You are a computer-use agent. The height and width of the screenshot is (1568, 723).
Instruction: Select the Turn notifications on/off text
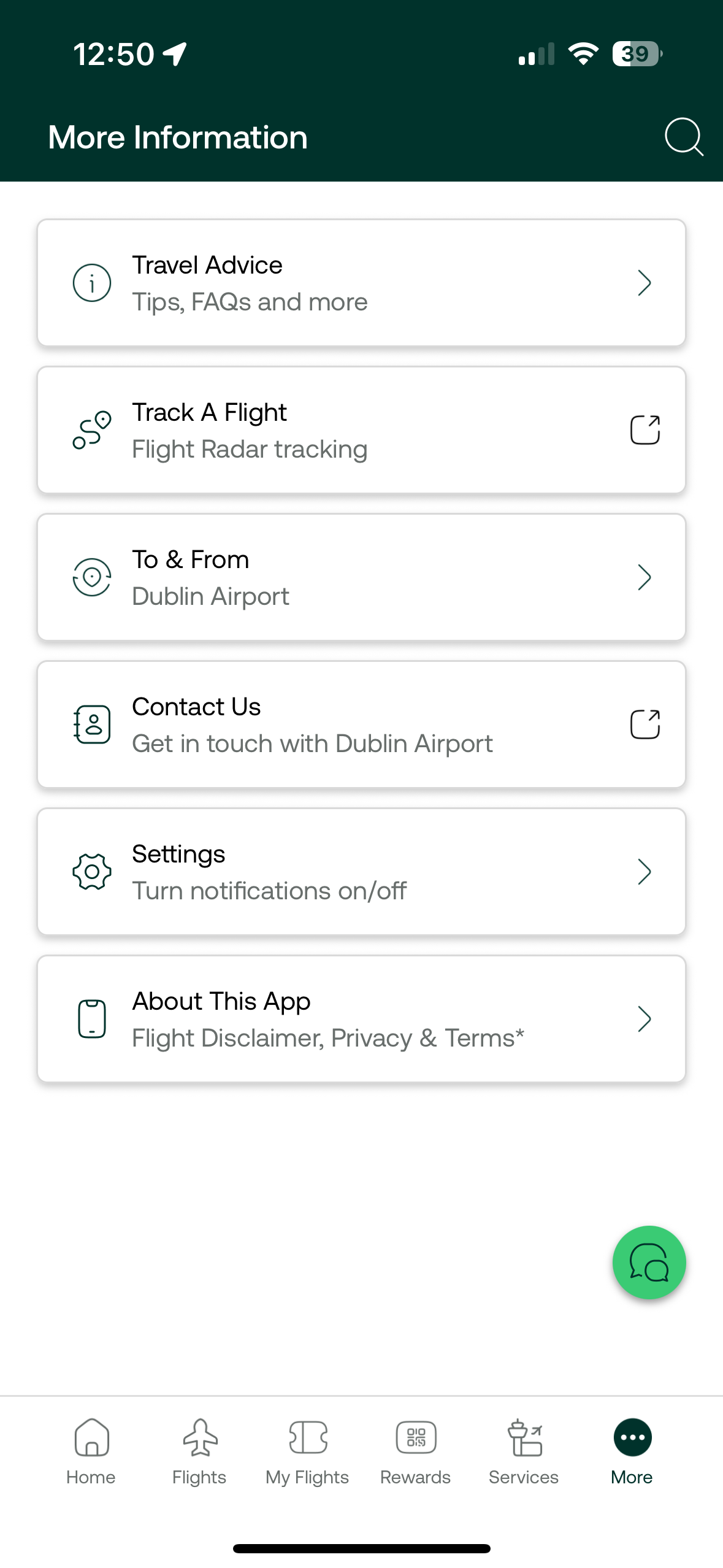click(269, 891)
